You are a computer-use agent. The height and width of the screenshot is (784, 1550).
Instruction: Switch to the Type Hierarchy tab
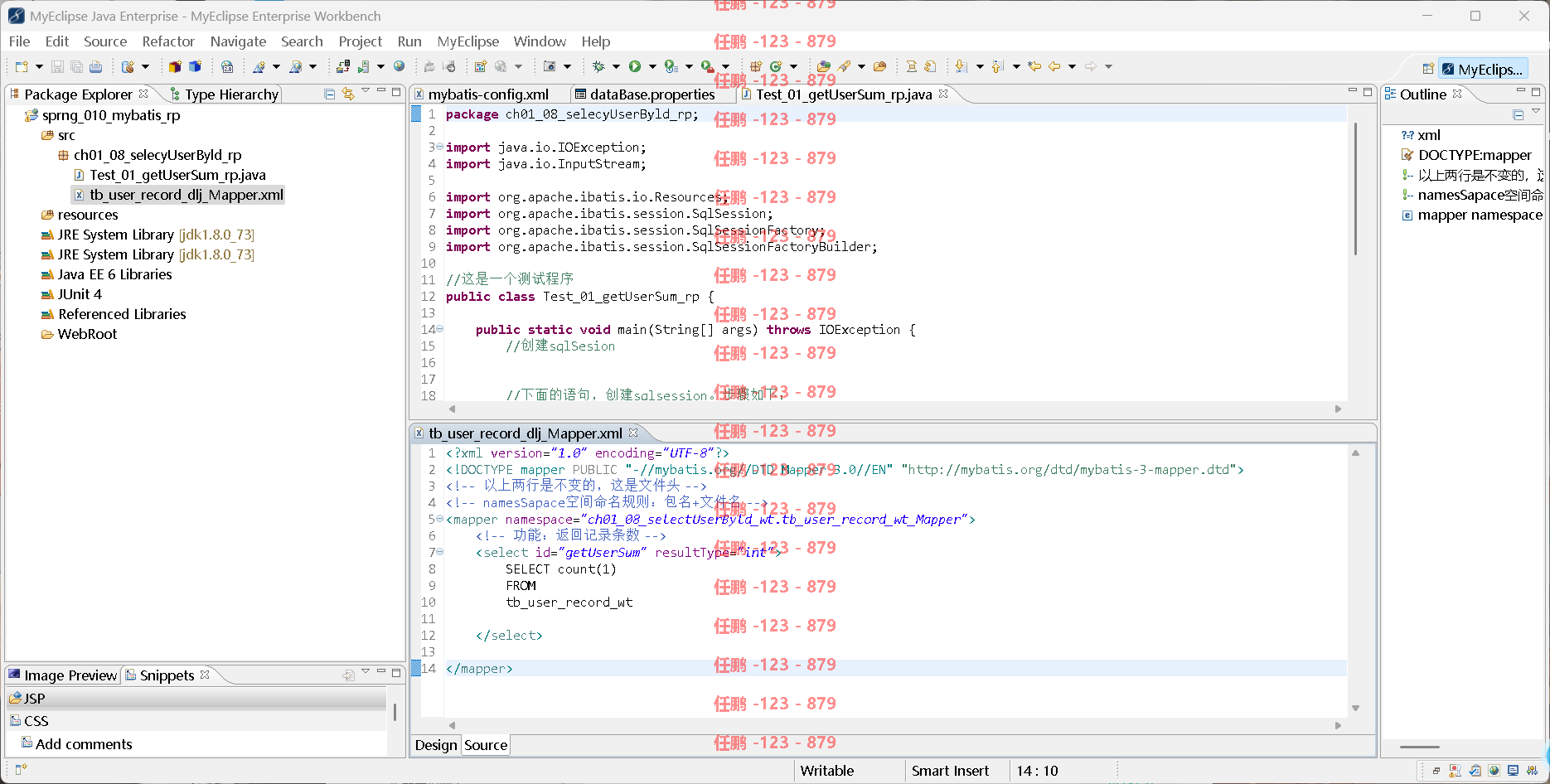point(224,94)
